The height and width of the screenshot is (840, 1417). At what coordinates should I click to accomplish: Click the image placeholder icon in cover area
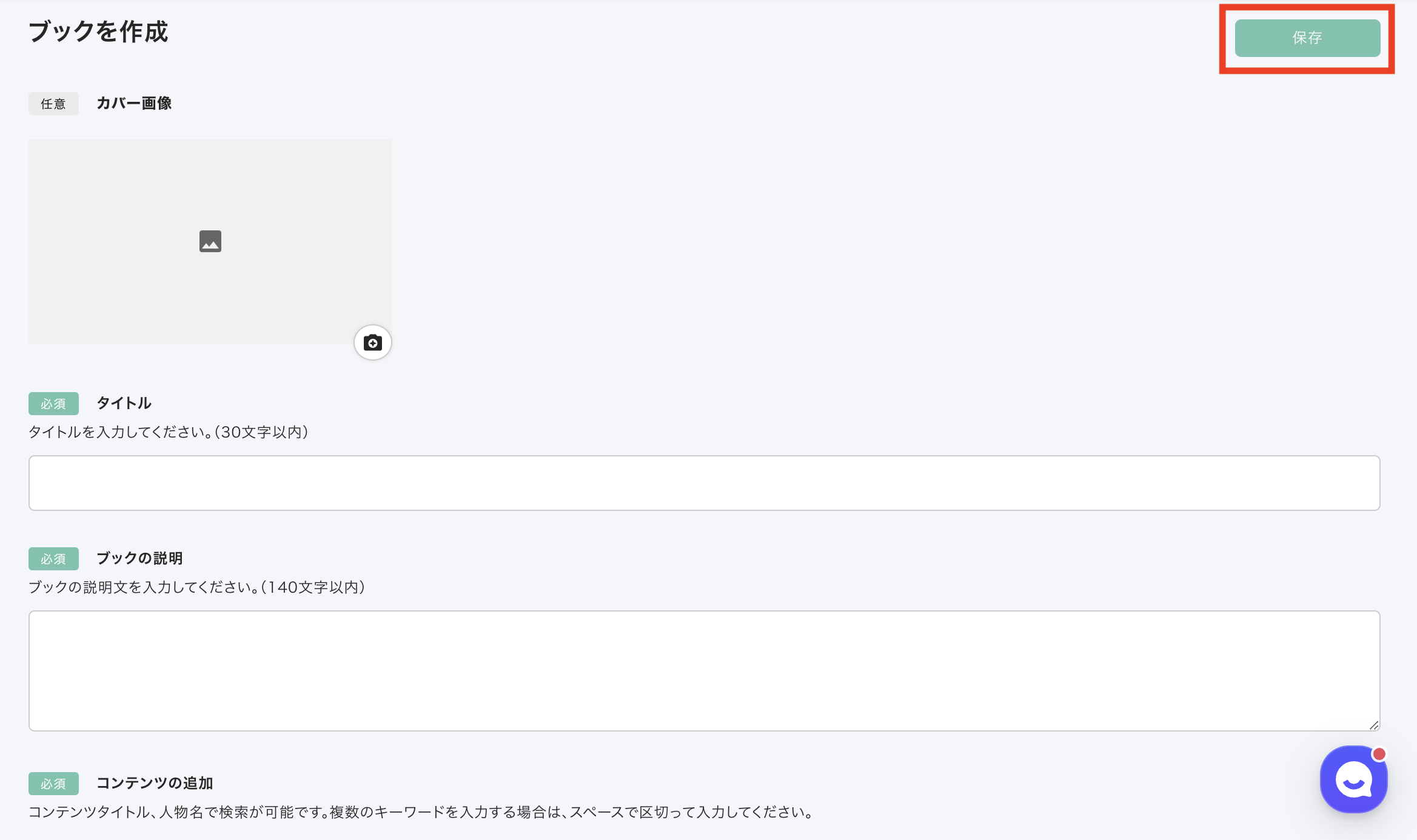tap(210, 241)
